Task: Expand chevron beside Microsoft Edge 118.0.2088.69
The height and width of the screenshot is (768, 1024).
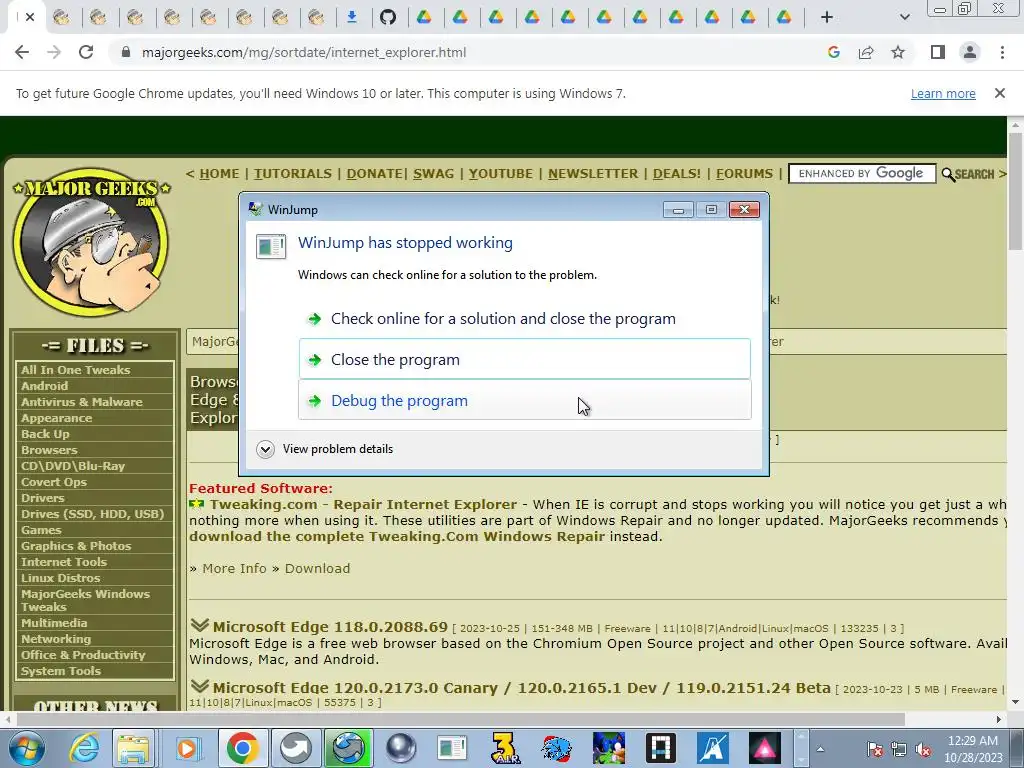Action: tap(199, 625)
